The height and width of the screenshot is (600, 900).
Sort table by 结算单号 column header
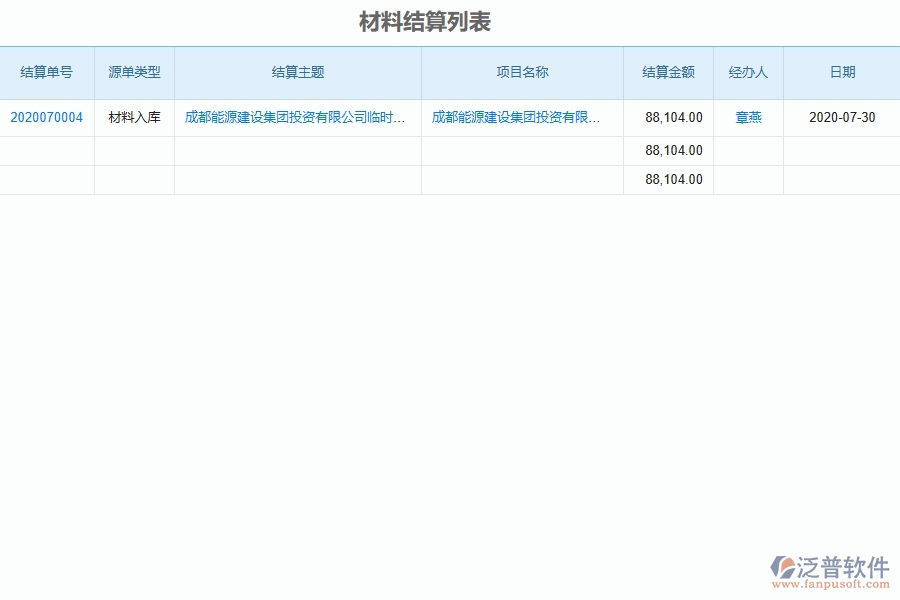coord(46,72)
